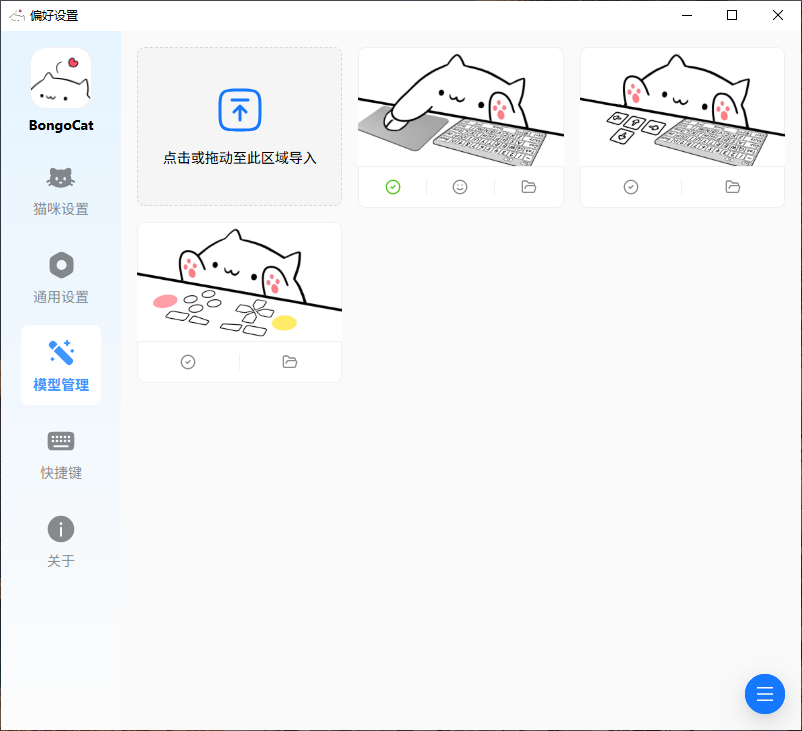The width and height of the screenshot is (802, 731).
Task: Maximize the 偏好设置 window
Action: tap(732, 15)
